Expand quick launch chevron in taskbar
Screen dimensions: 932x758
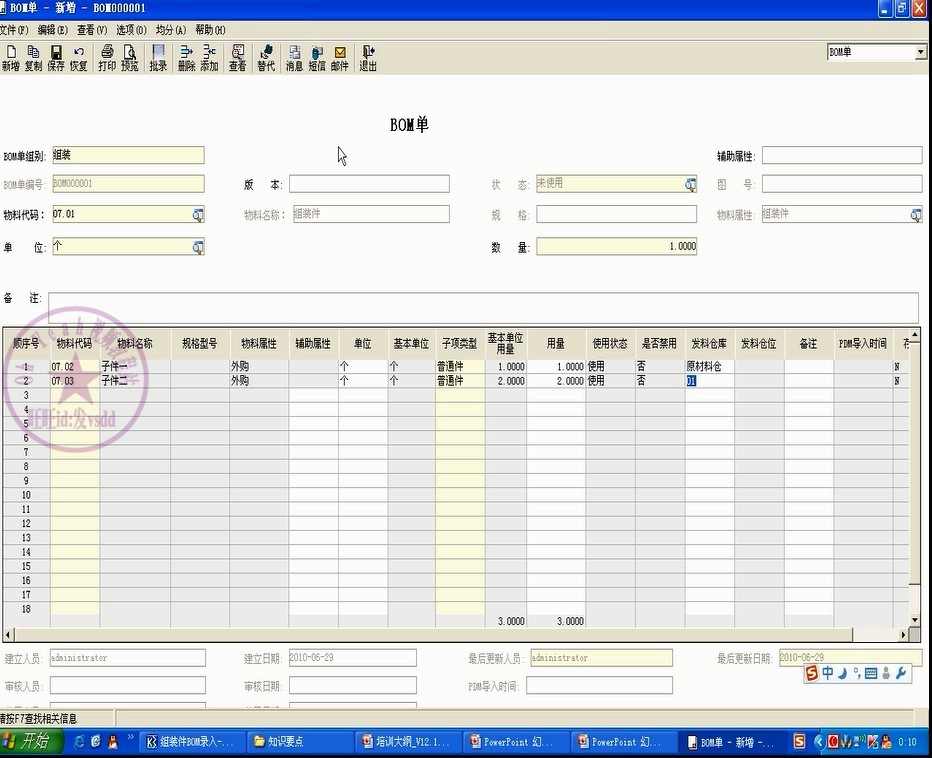130,738
